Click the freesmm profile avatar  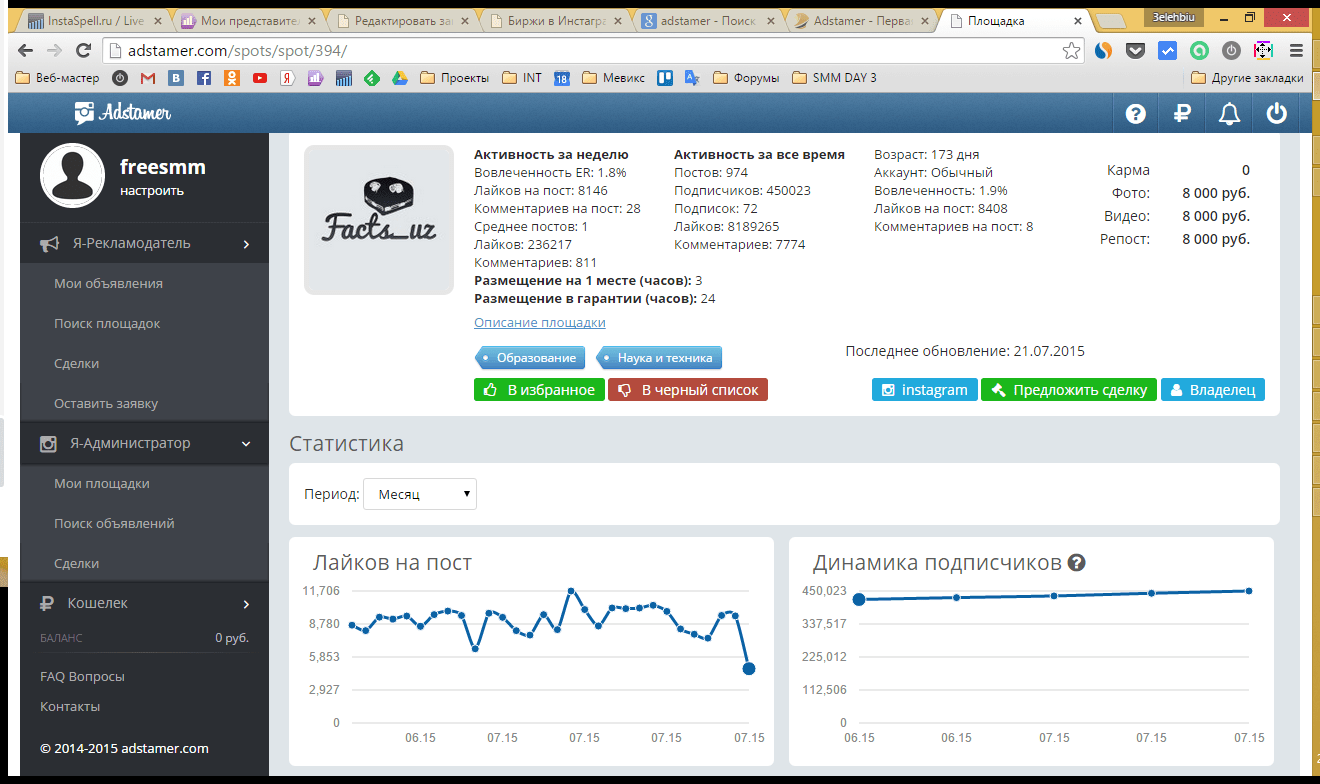click(x=72, y=175)
